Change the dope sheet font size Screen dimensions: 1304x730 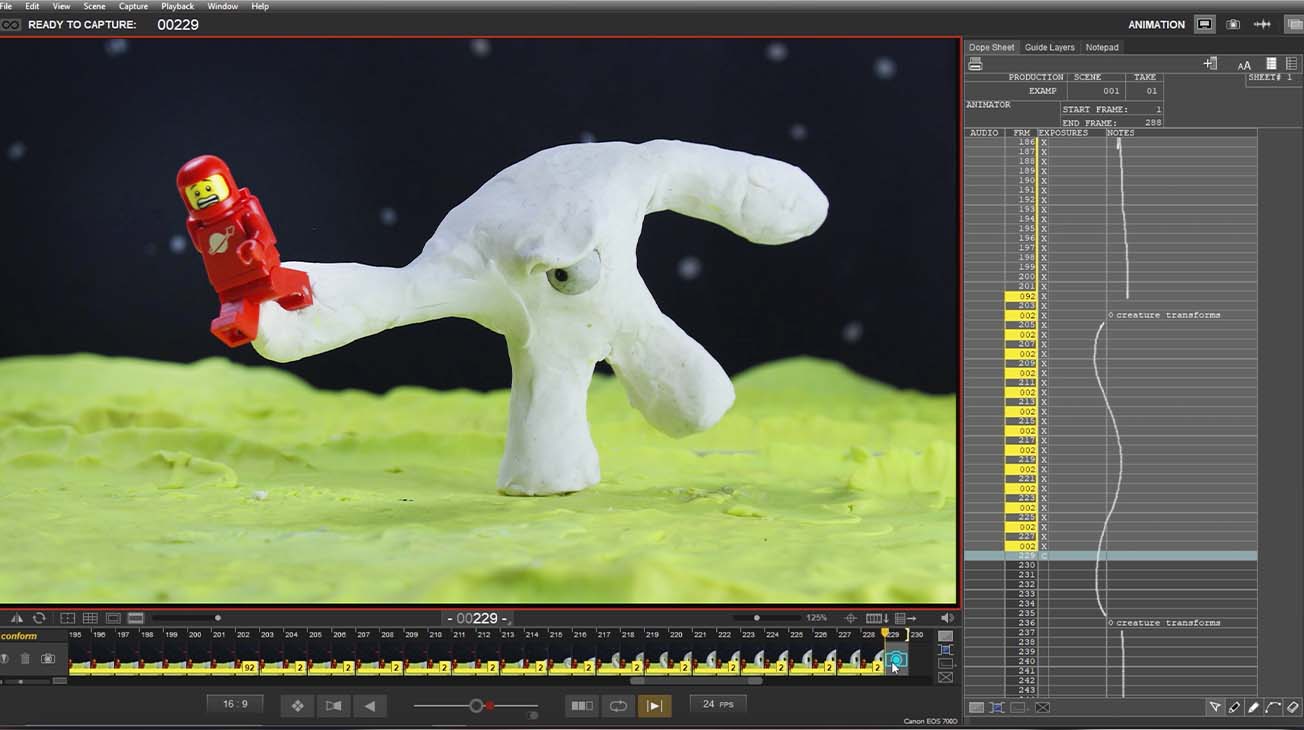1244,64
